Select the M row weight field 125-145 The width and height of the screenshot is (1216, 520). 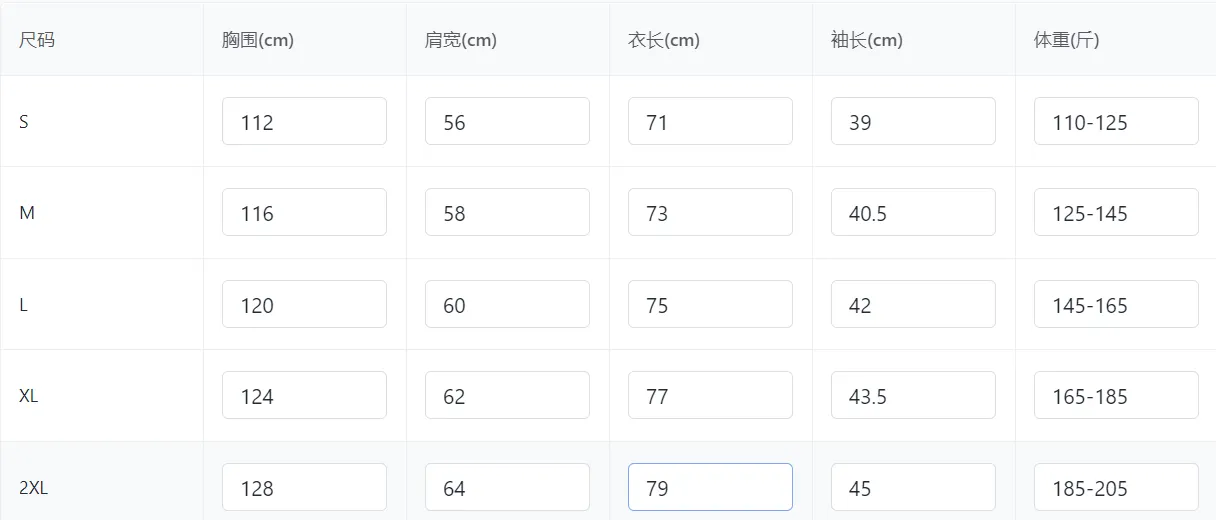(1116, 212)
